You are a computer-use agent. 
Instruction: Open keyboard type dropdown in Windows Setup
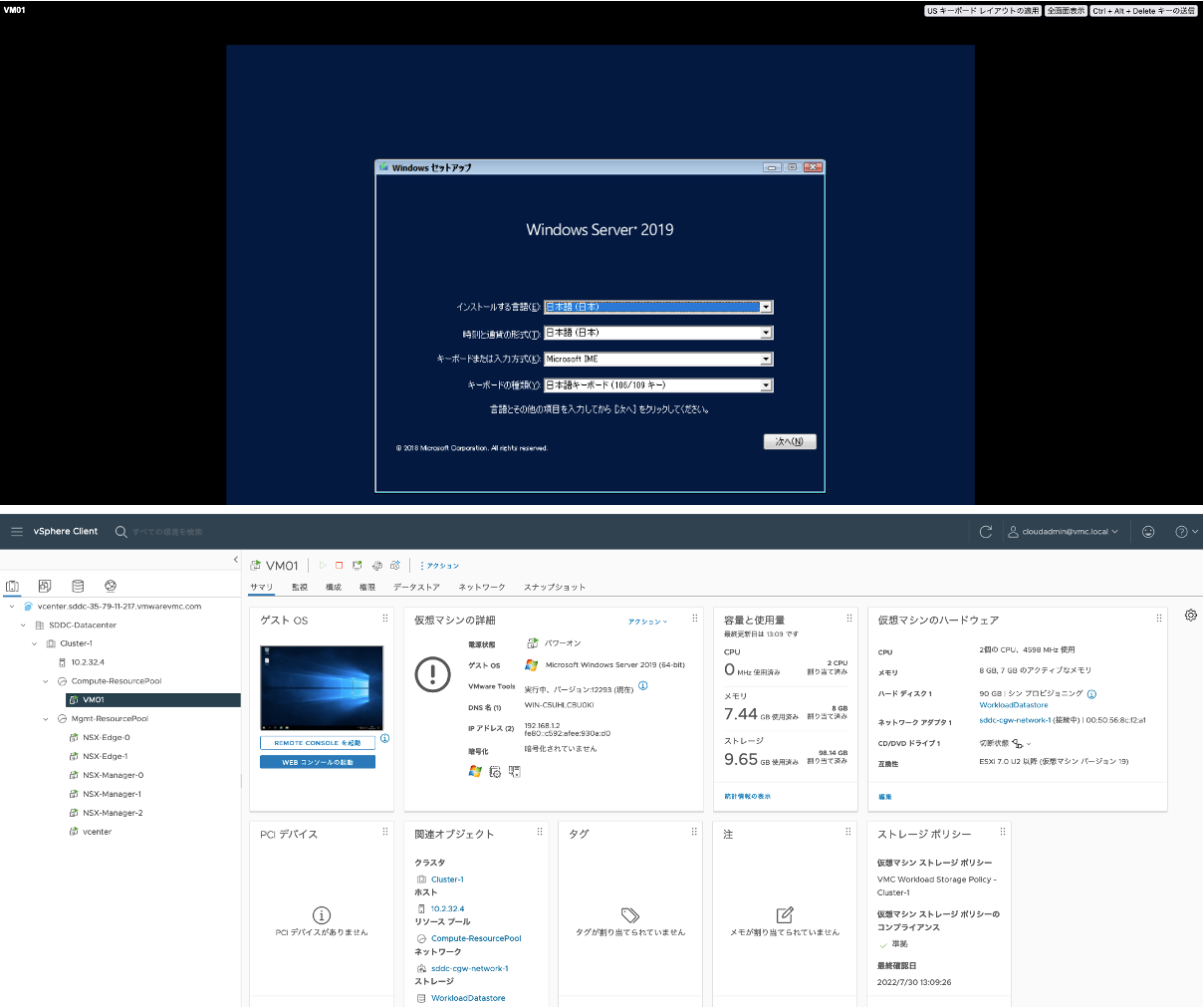click(x=766, y=385)
